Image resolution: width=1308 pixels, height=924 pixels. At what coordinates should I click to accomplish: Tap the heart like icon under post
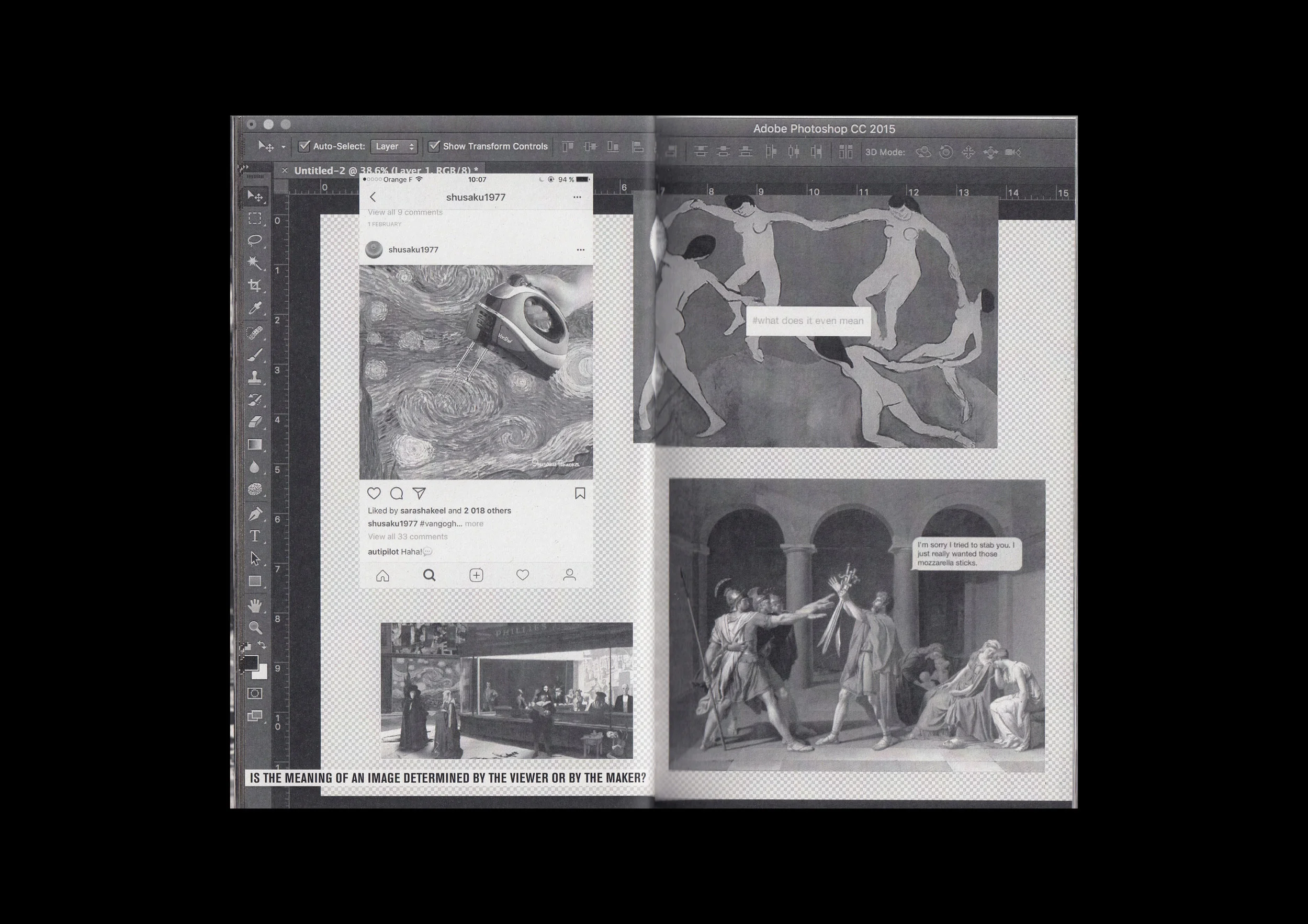[x=374, y=494]
